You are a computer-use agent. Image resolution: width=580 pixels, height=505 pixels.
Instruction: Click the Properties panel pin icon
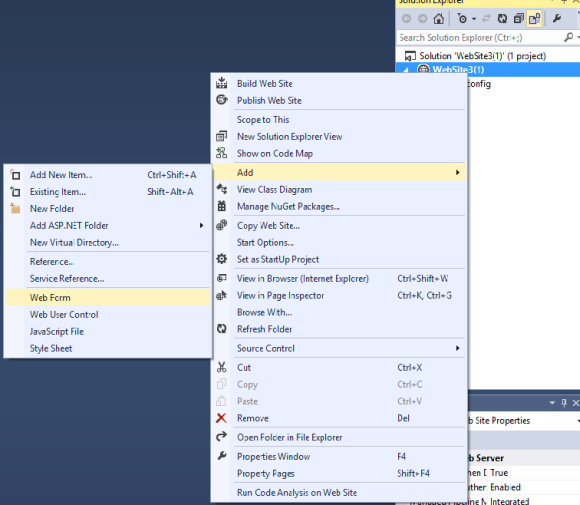564,403
